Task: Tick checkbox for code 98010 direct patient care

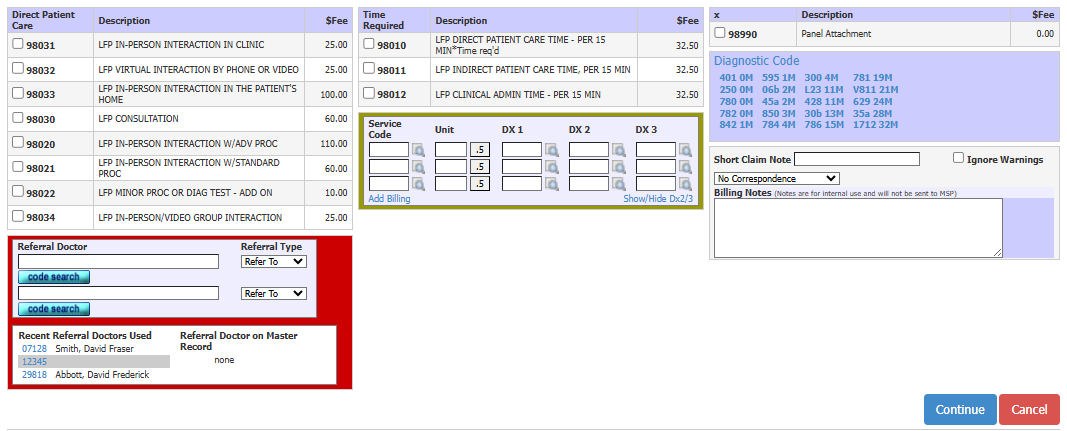Action: click(x=369, y=45)
